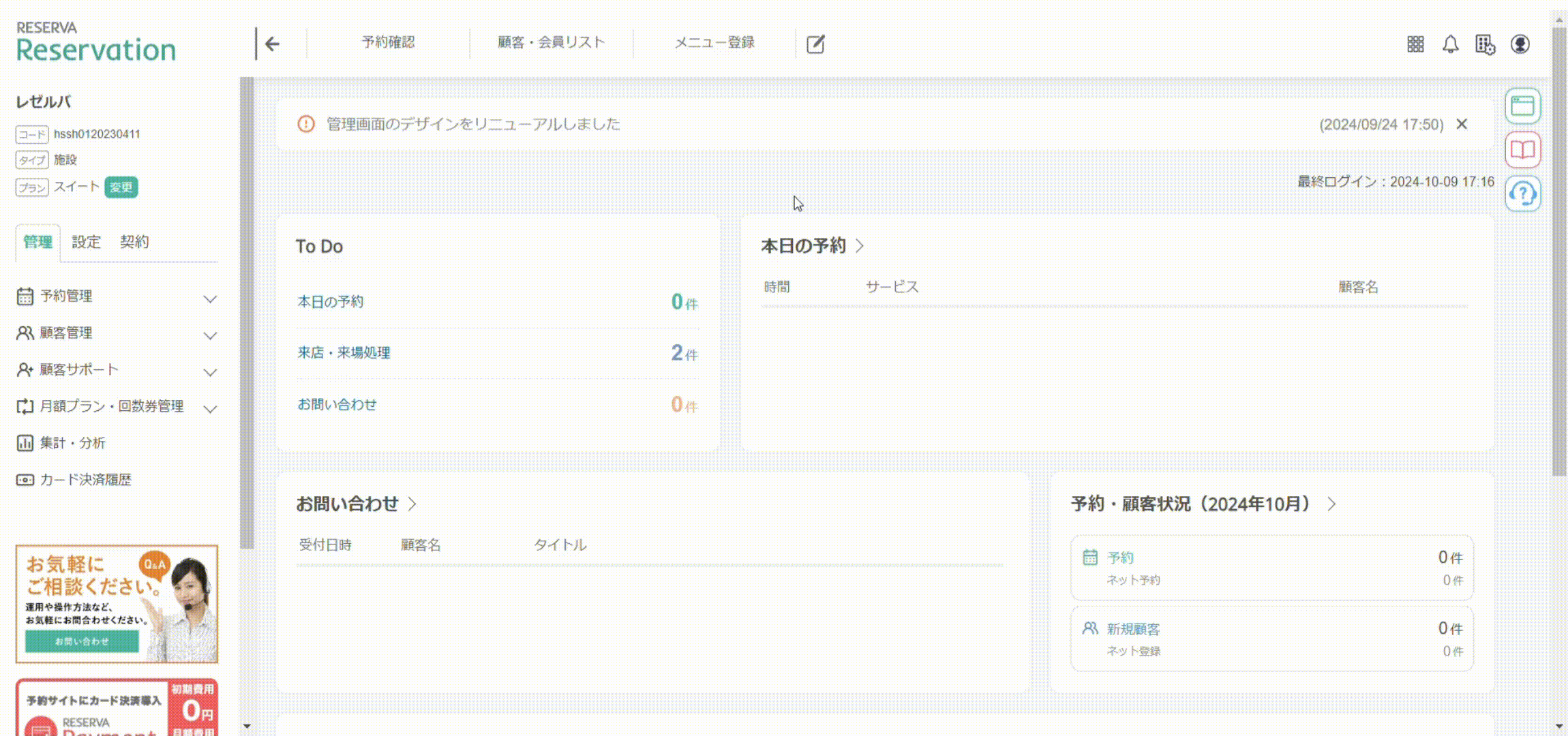Click the card payment promotion banner
1568x736 pixels.
117,707
